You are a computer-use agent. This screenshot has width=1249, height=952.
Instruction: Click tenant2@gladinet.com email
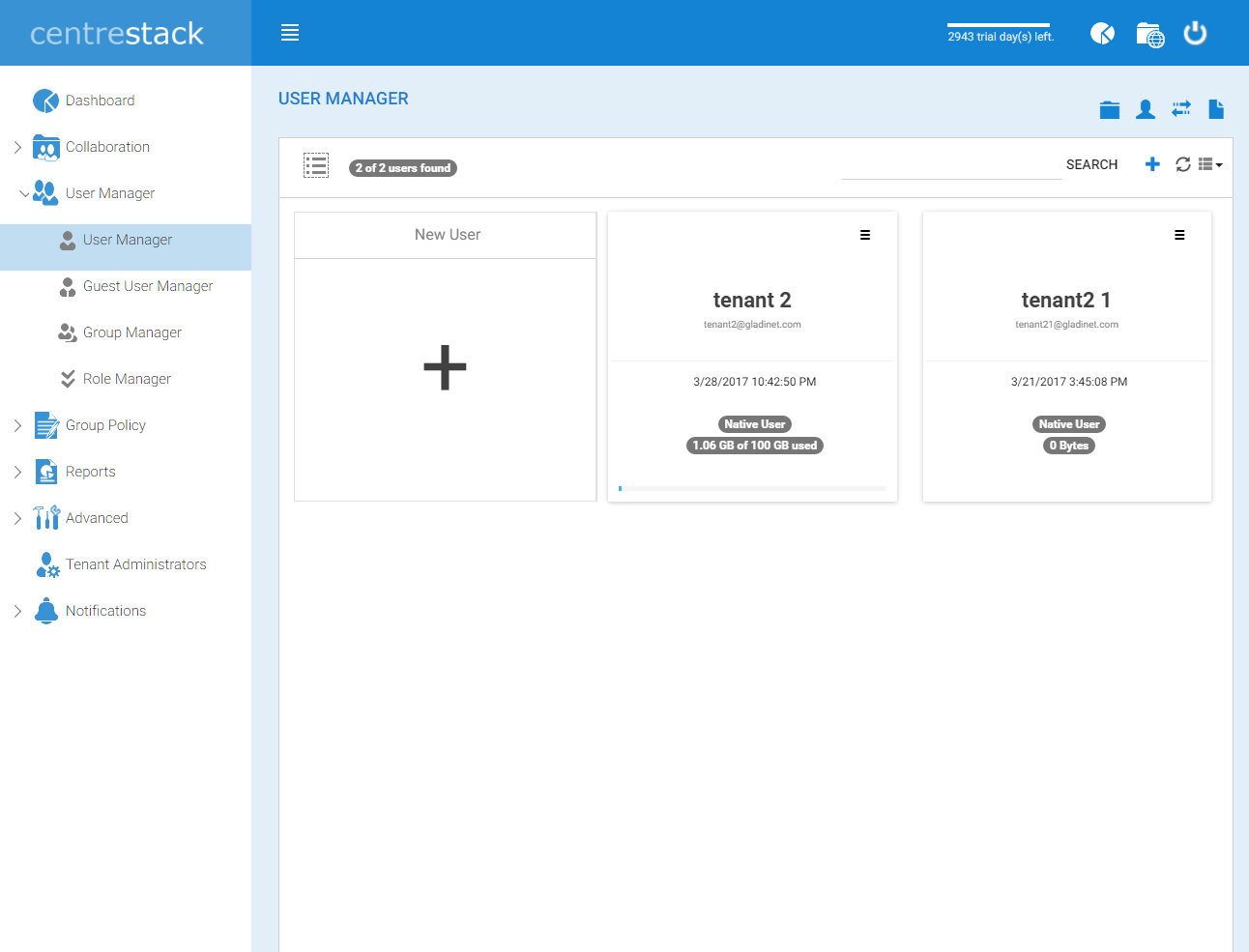pyautogui.click(x=752, y=325)
